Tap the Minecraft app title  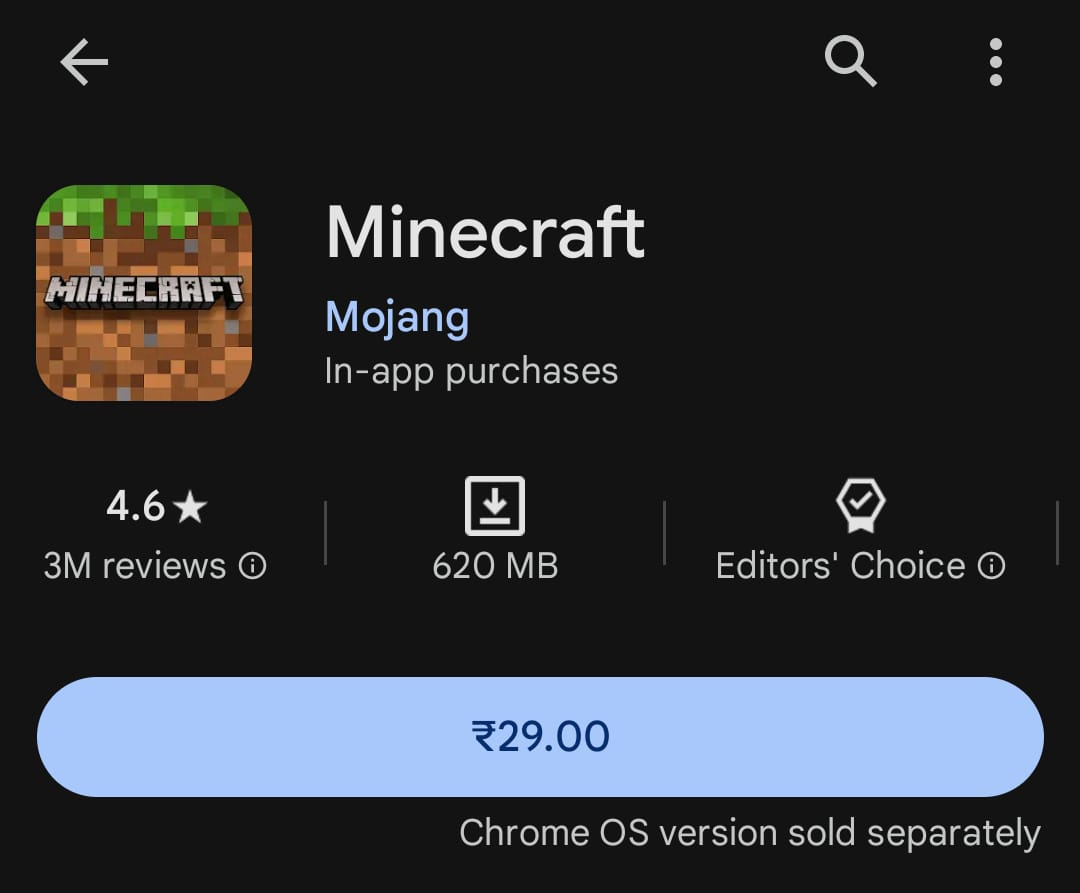pyautogui.click(x=485, y=232)
